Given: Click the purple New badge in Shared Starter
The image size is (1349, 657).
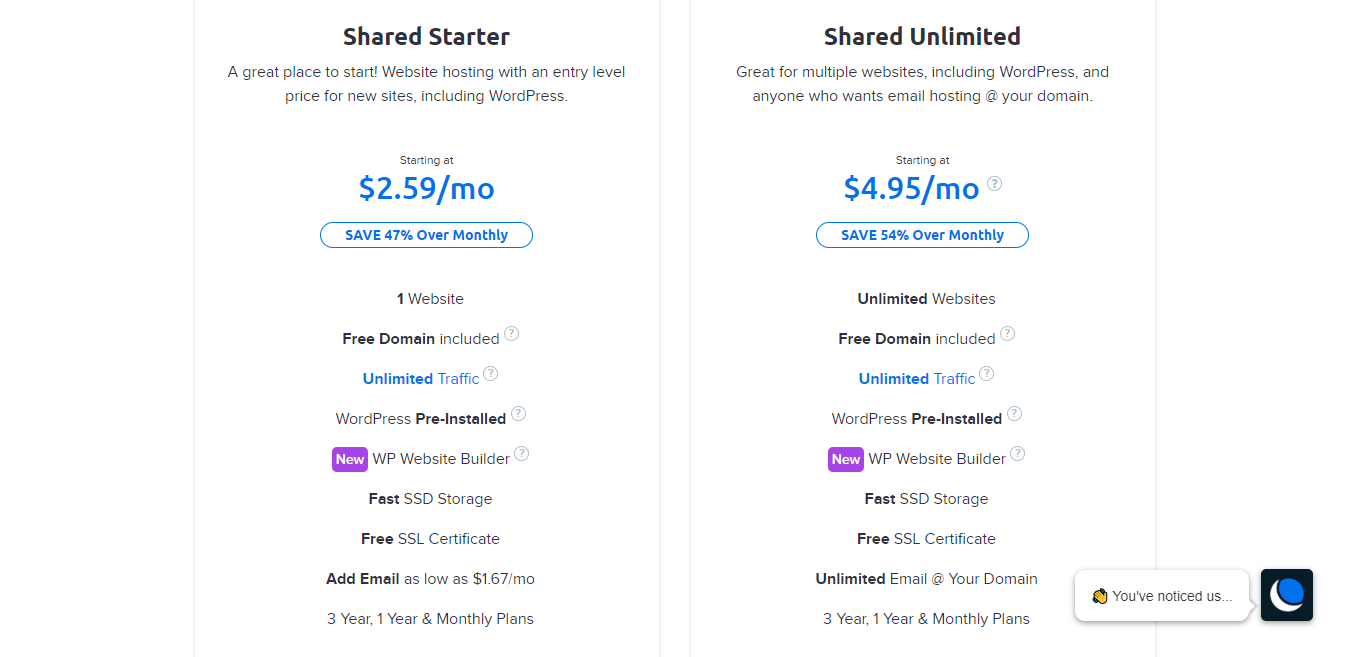Looking at the screenshot, I should point(350,459).
